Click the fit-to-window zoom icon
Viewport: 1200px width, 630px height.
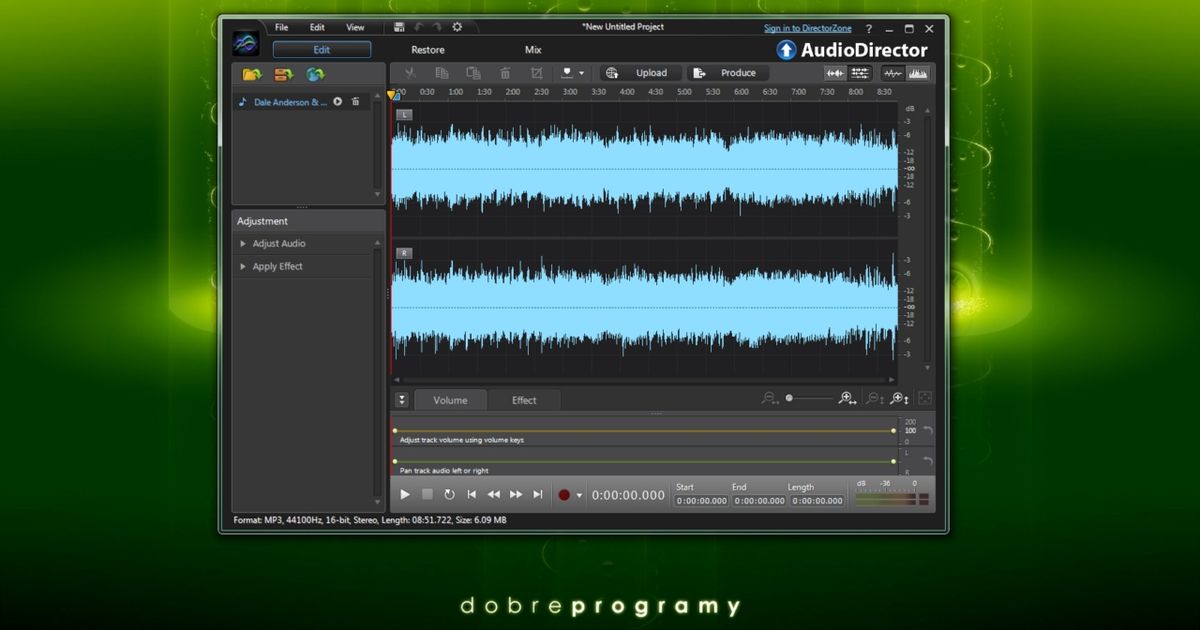pyautogui.click(x=925, y=398)
